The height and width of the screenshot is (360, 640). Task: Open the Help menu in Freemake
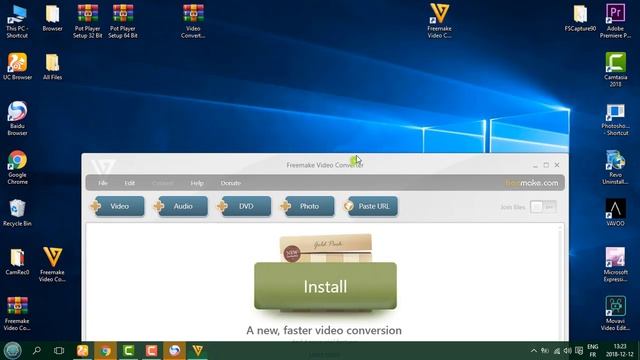point(197,183)
